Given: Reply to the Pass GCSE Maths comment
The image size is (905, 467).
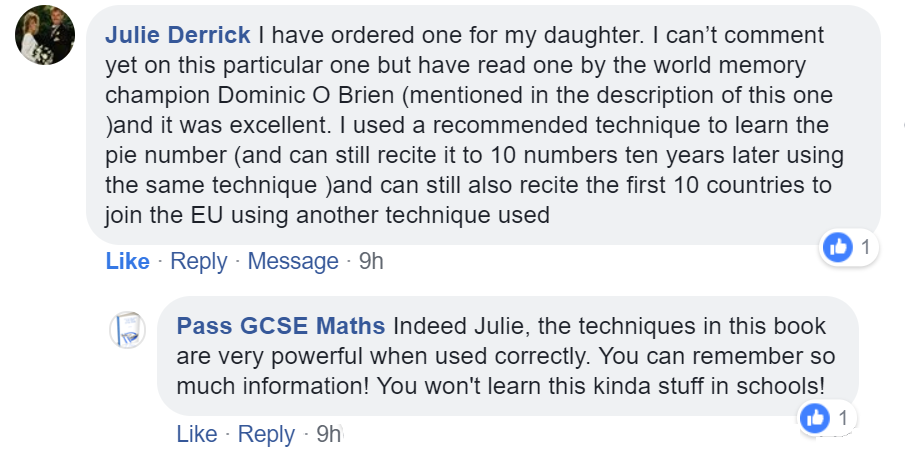Looking at the screenshot, I should pyautogui.click(x=267, y=434).
